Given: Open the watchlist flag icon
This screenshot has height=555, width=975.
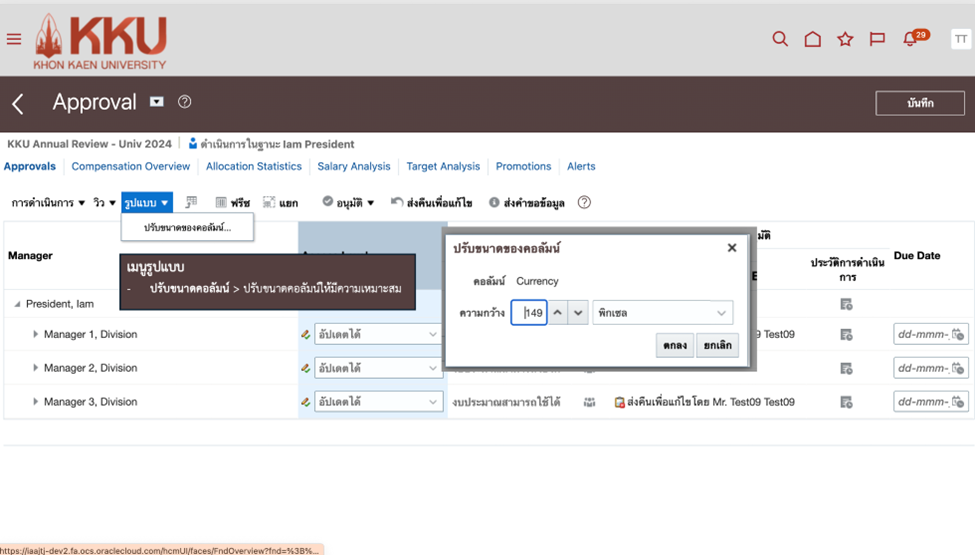Looking at the screenshot, I should pos(877,39).
